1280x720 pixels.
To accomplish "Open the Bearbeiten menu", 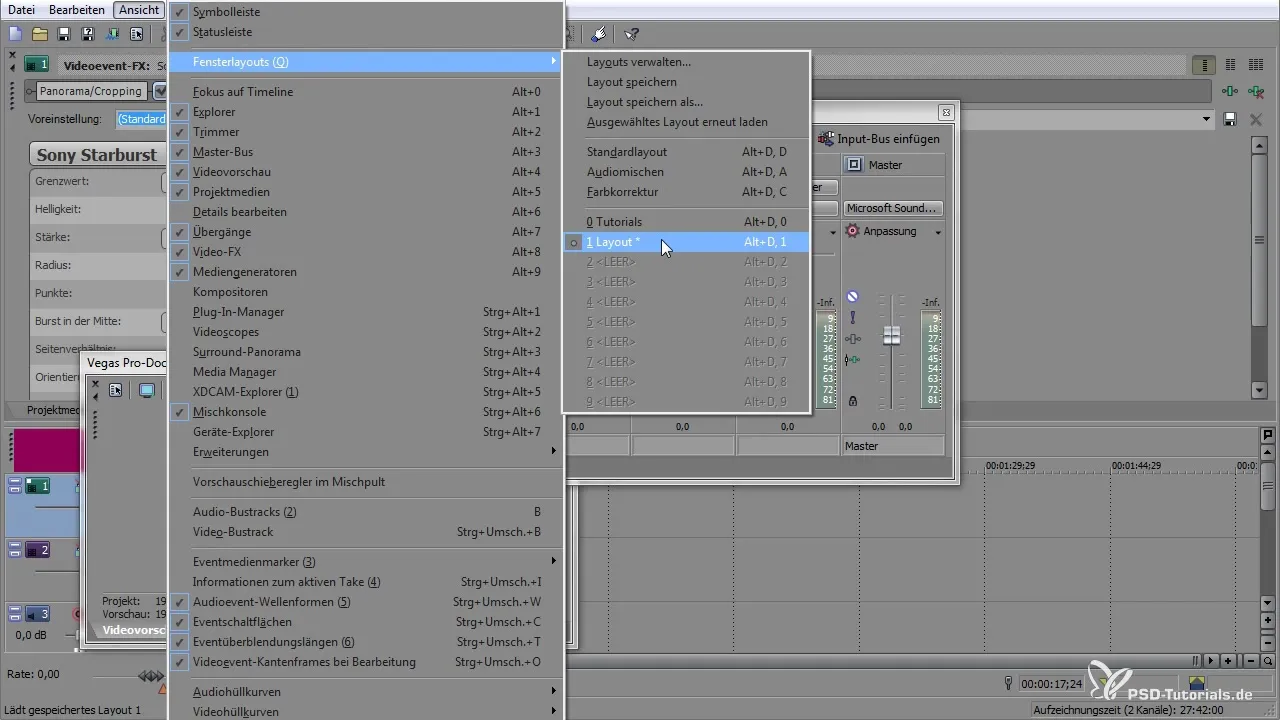I will (x=77, y=9).
